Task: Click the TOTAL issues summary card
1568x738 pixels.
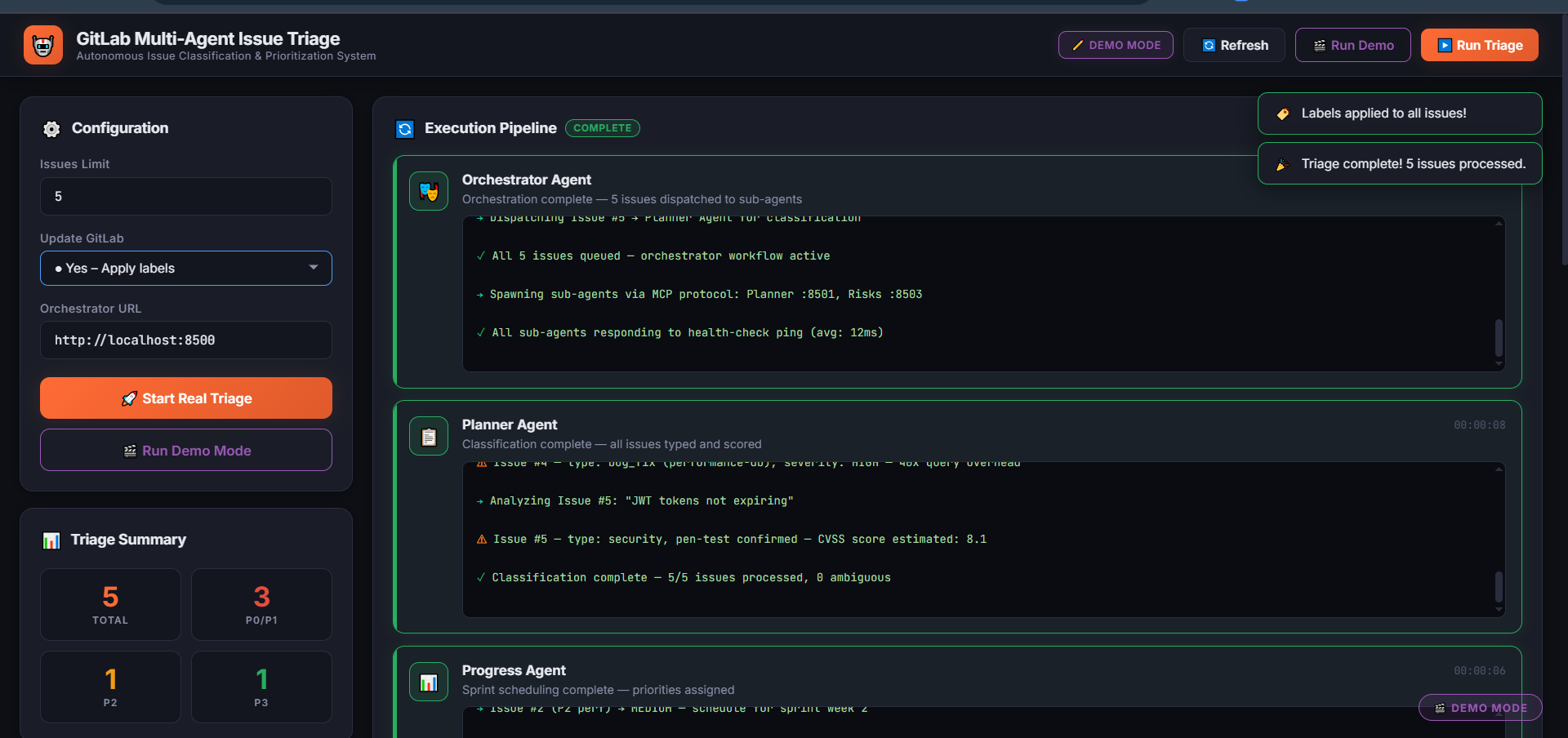Action: 110,605
